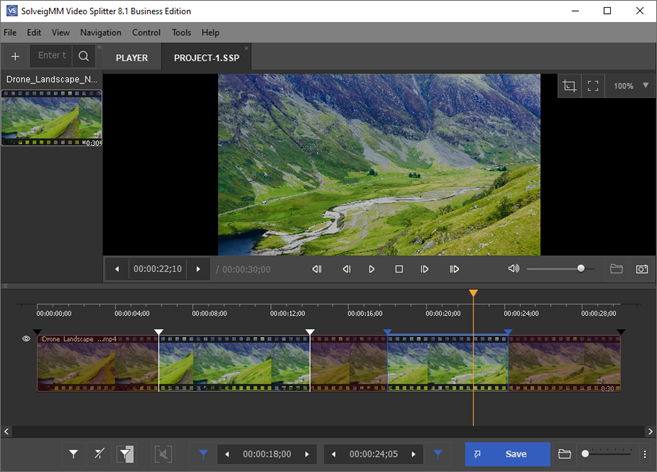Select the blue-highlighted timeline segment
The image size is (657, 472).
pos(447,363)
